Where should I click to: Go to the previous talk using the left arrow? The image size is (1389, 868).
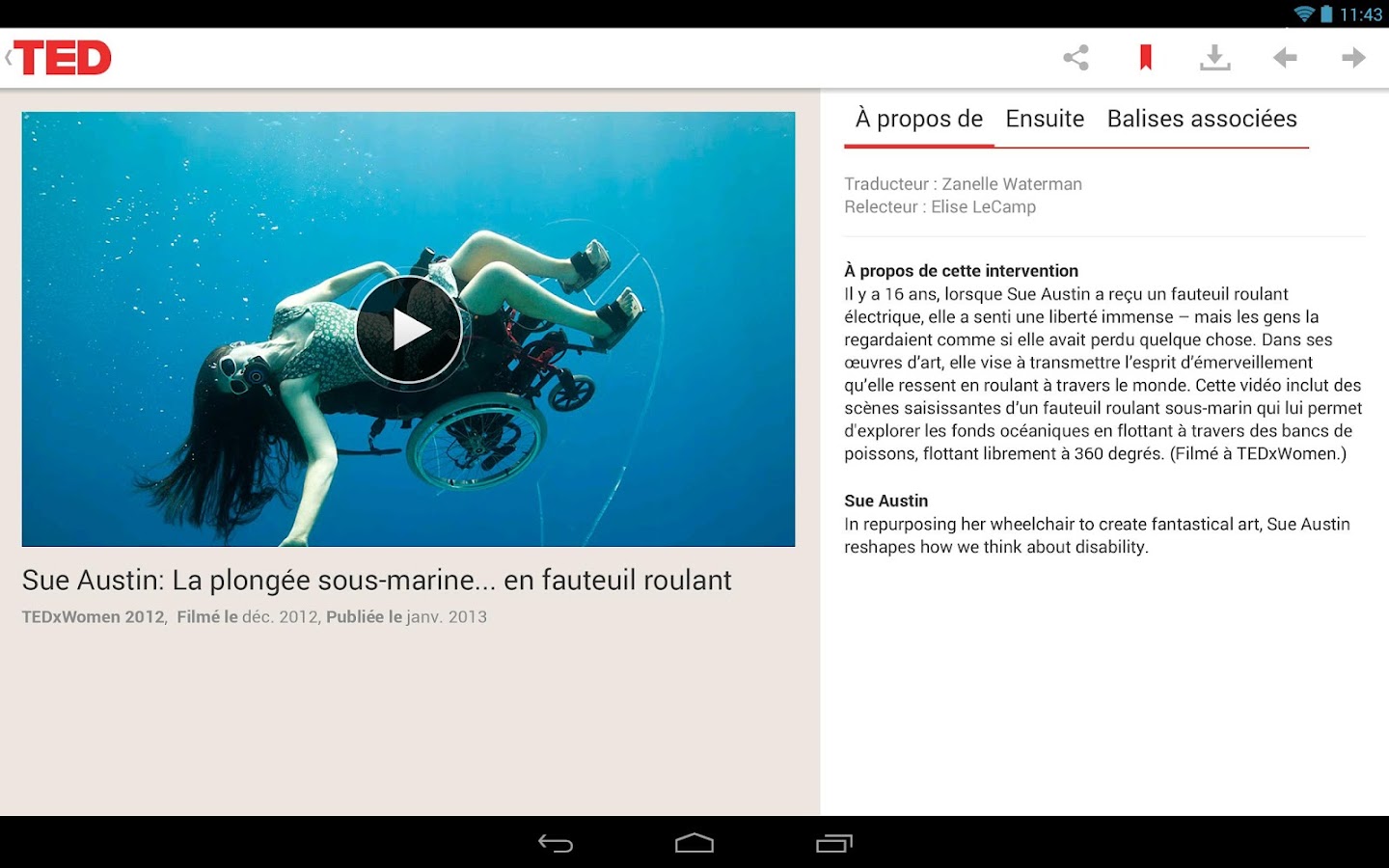tap(1284, 58)
